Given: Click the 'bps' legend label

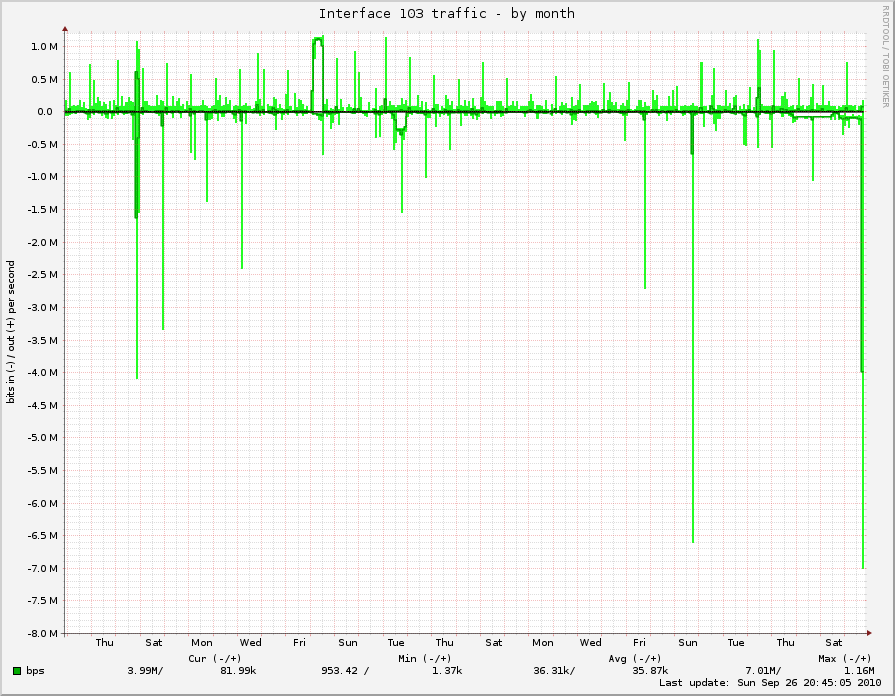Looking at the screenshot, I should (35, 670).
